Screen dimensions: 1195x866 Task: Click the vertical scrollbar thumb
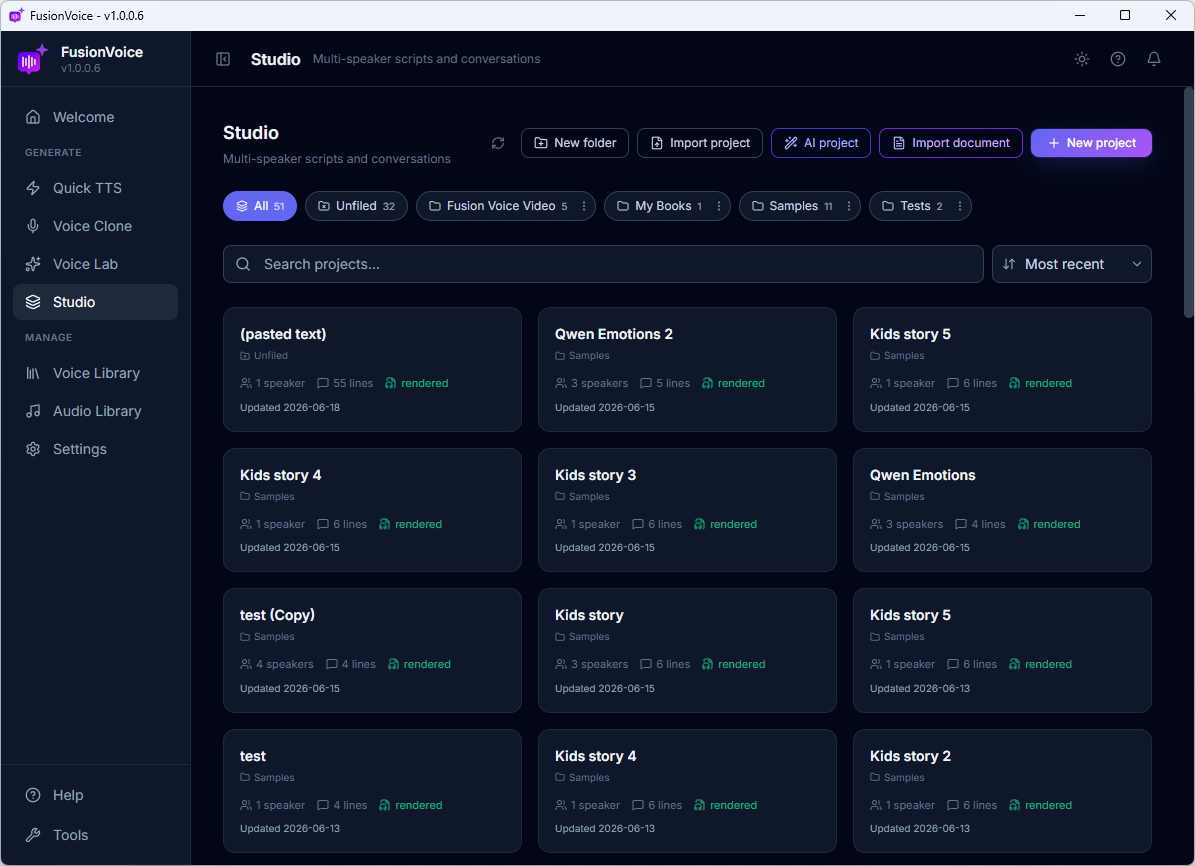coord(1188,203)
